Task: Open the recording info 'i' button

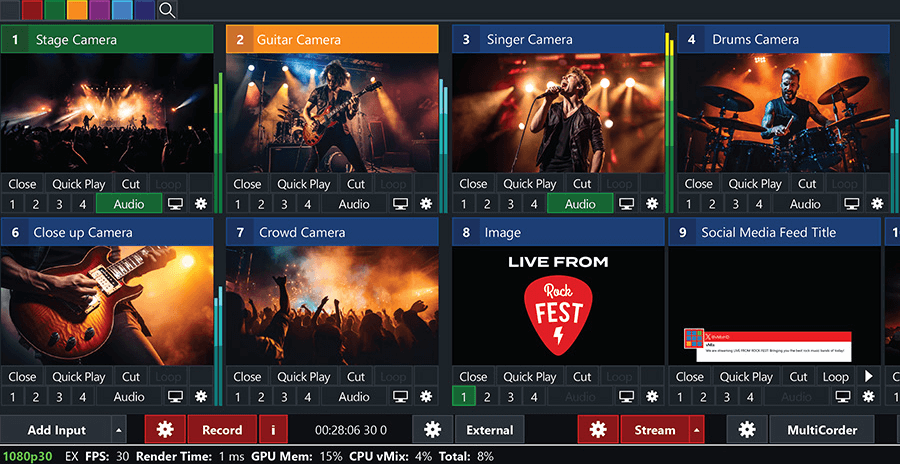Action: pos(273,430)
